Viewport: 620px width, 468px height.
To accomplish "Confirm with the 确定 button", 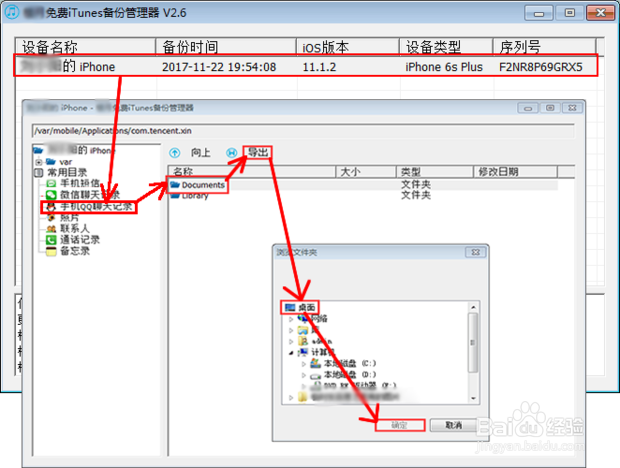I will 400,425.
